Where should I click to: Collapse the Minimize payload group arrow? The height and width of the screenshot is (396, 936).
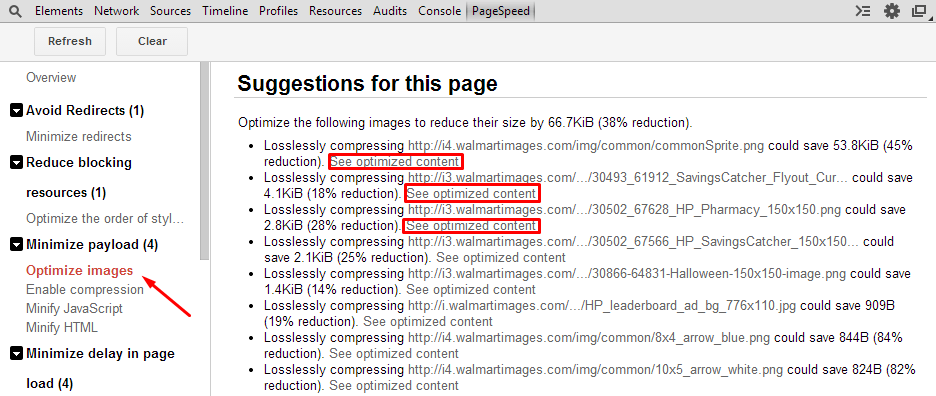tap(16, 245)
